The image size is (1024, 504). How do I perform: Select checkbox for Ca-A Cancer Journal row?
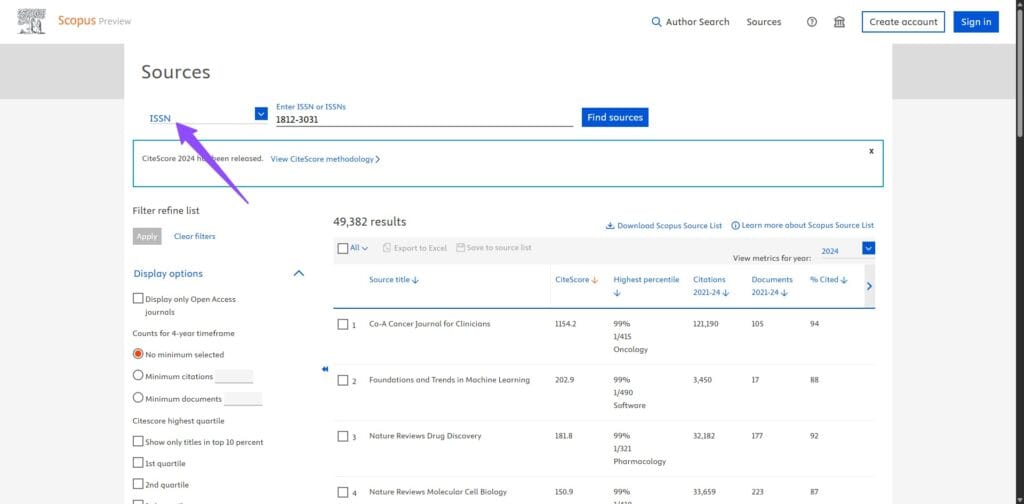pyautogui.click(x=343, y=324)
